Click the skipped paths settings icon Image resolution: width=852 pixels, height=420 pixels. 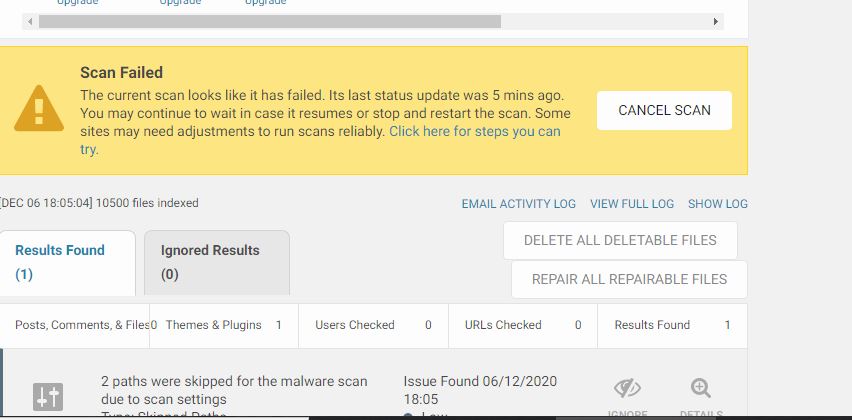[48, 397]
